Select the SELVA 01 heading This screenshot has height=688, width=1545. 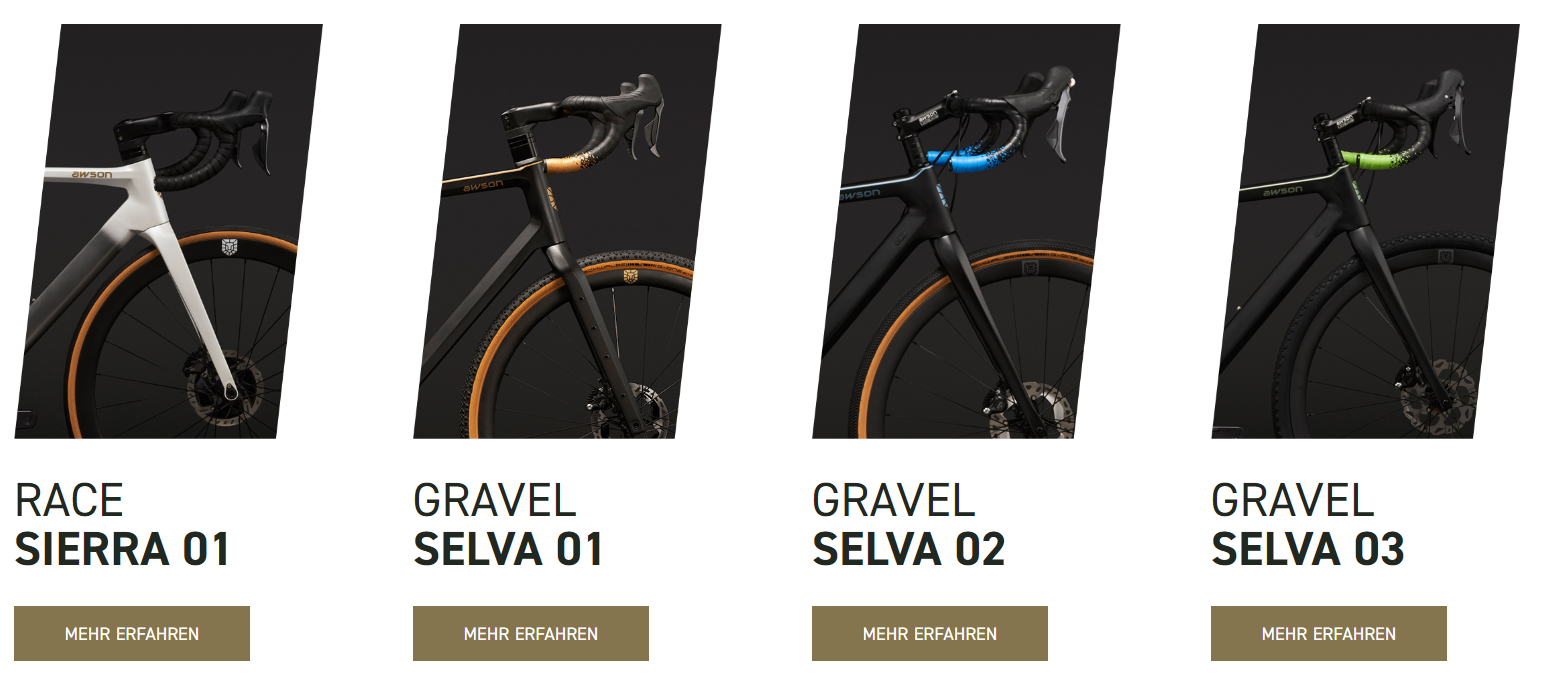coord(508,549)
